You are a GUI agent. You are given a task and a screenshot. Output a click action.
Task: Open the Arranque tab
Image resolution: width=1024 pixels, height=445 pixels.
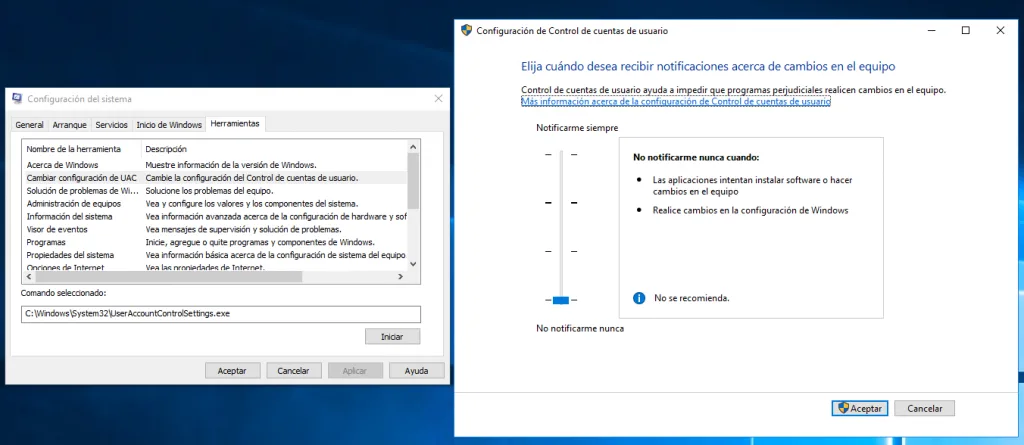pos(69,125)
